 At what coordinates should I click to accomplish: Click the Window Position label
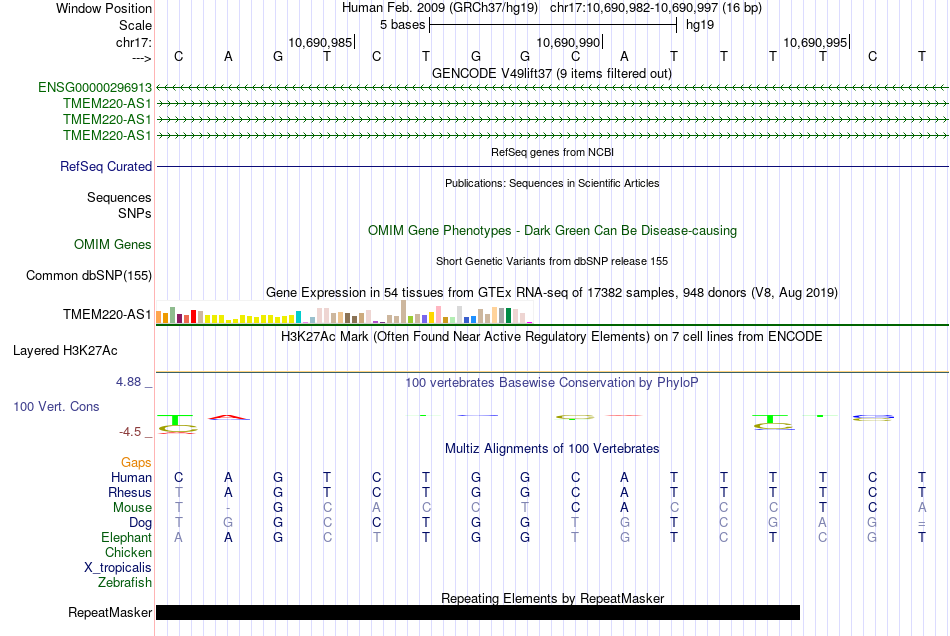[x=104, y=8]
